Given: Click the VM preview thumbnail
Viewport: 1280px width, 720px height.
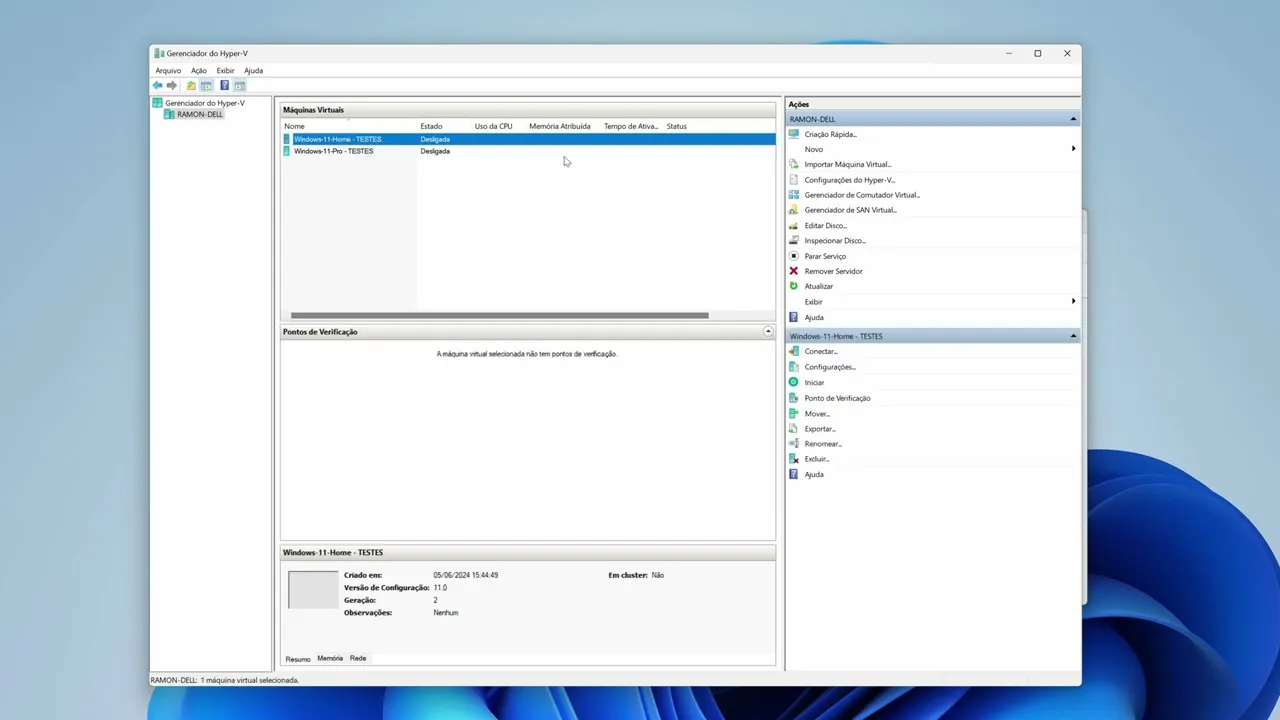Looking at the screenshot, I should pos(313,590).
